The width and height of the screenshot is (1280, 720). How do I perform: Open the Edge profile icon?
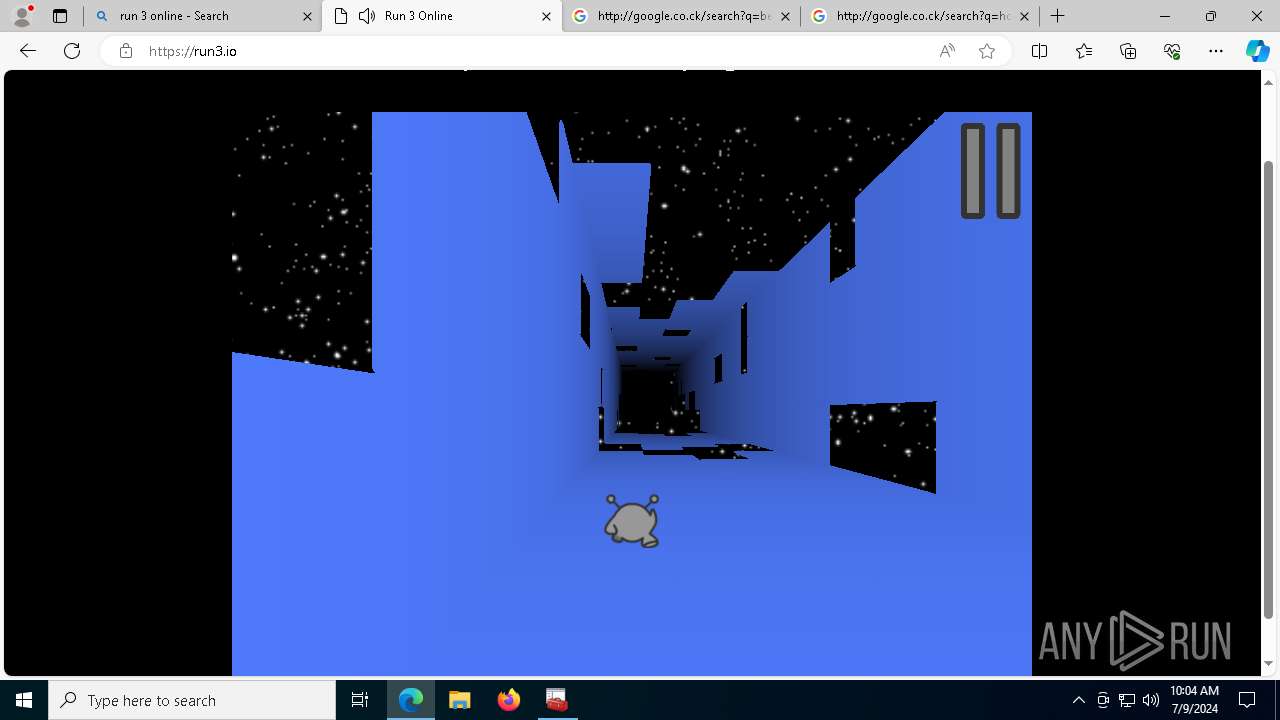pos(22,16)
